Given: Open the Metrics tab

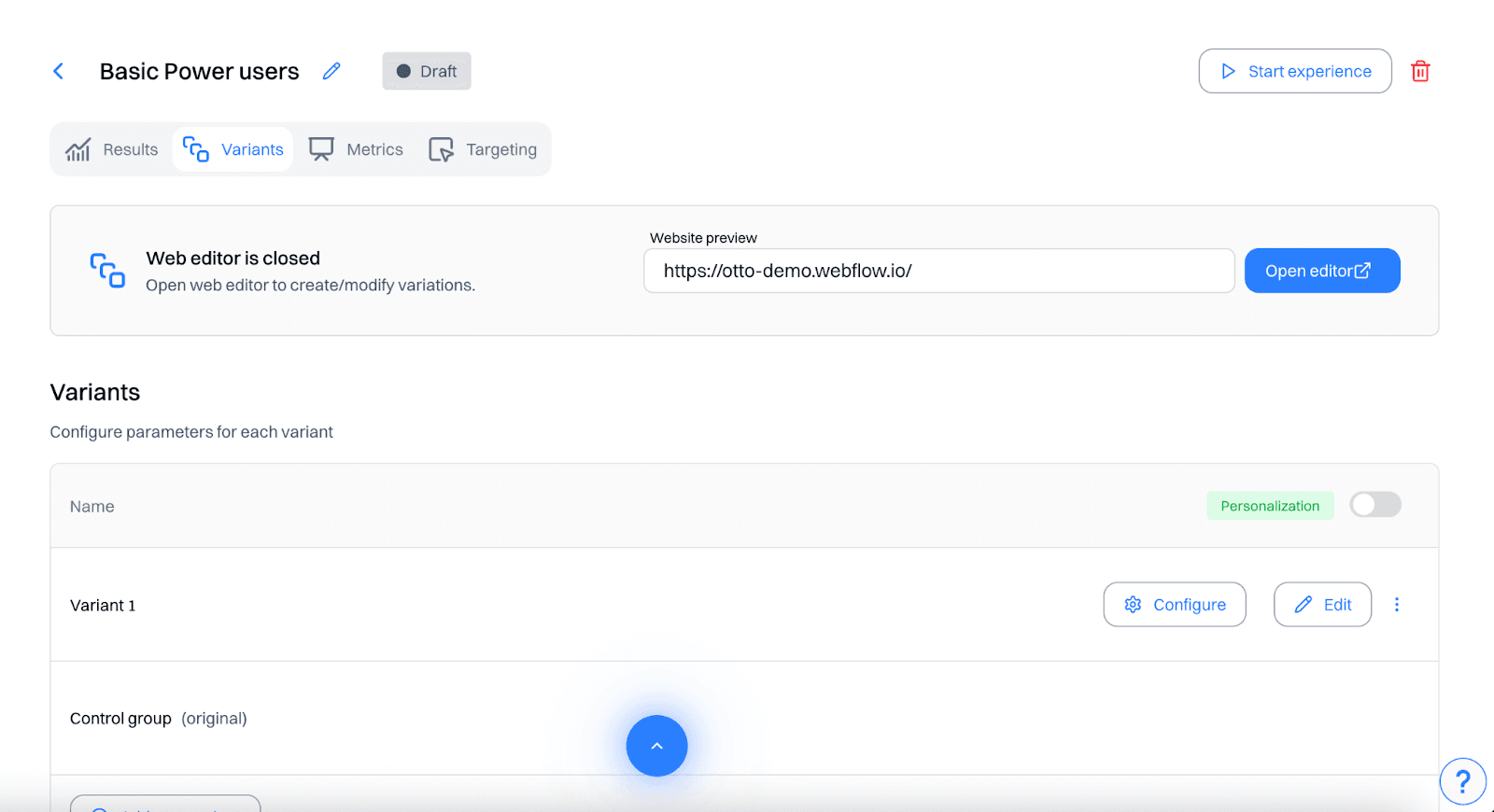Looking at the screenshot, I should pos(357,149).
